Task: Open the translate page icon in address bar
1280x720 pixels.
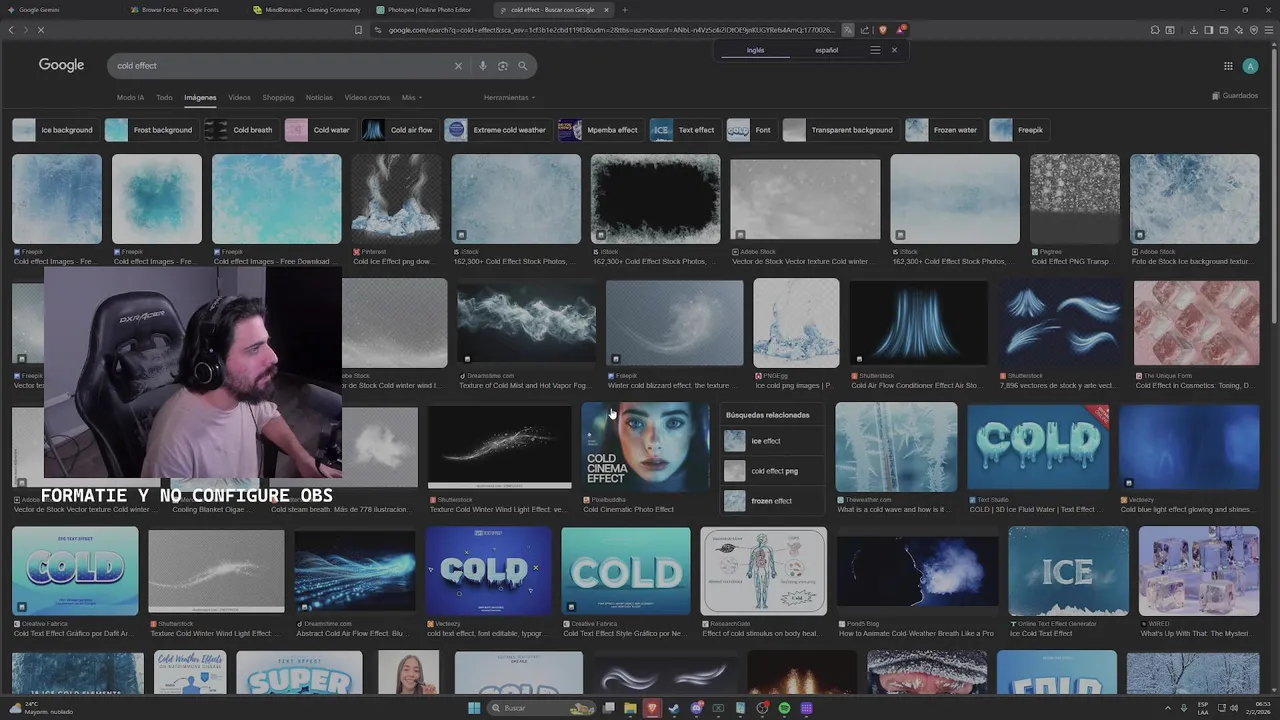Action: pyautogui.click(x=848, y=30)
